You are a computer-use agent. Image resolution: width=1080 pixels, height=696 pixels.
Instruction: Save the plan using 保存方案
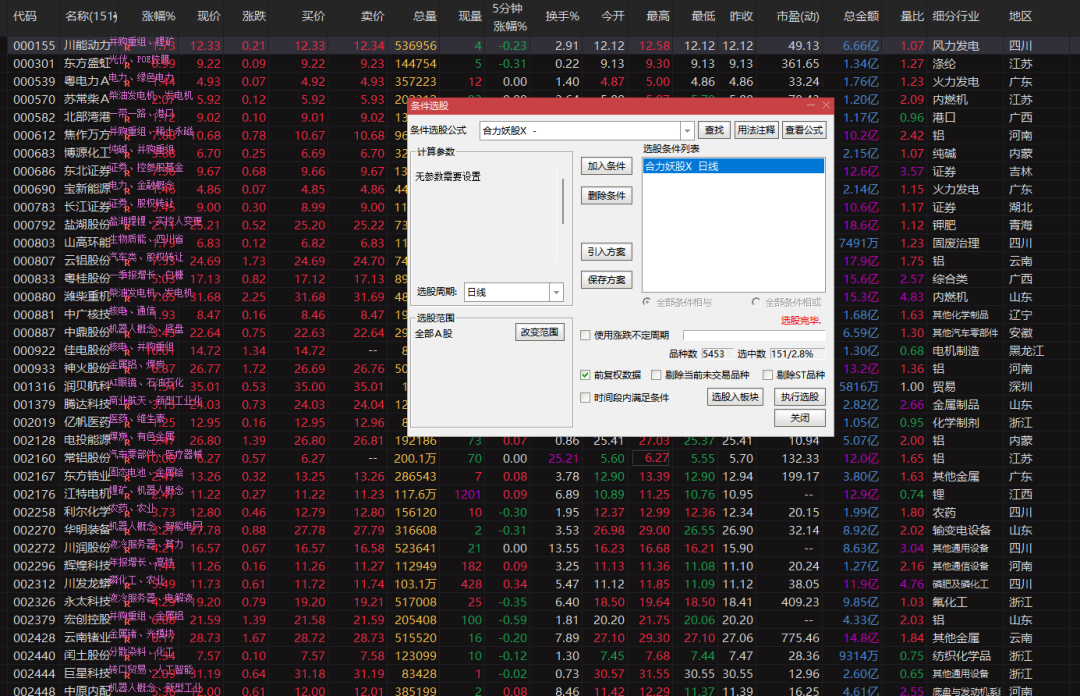606,279
